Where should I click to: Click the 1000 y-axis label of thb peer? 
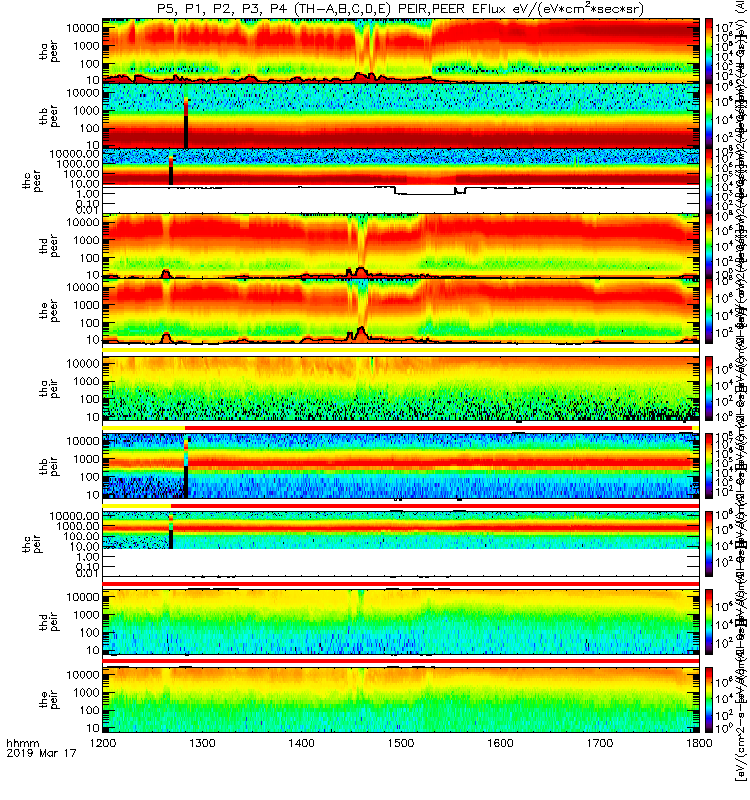point(86,111)
